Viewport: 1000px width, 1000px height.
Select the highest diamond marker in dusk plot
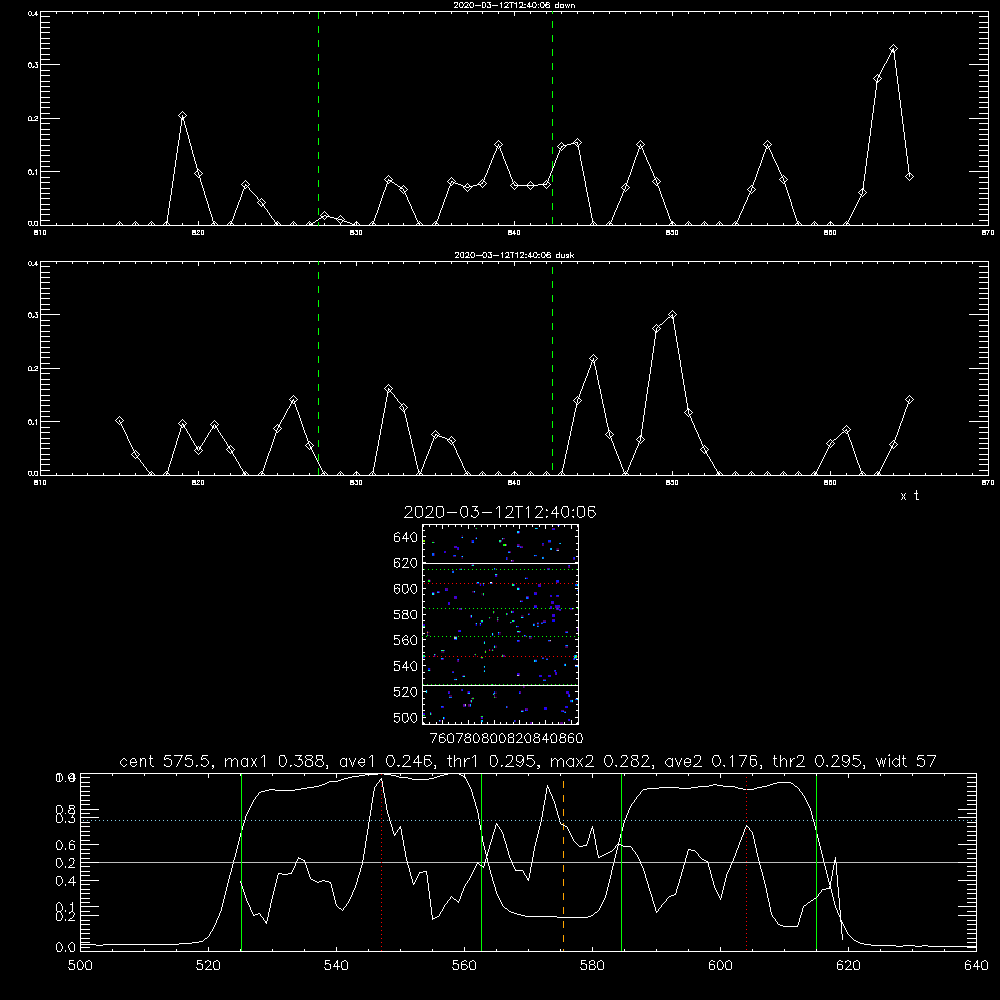click(x=672, y=314)
